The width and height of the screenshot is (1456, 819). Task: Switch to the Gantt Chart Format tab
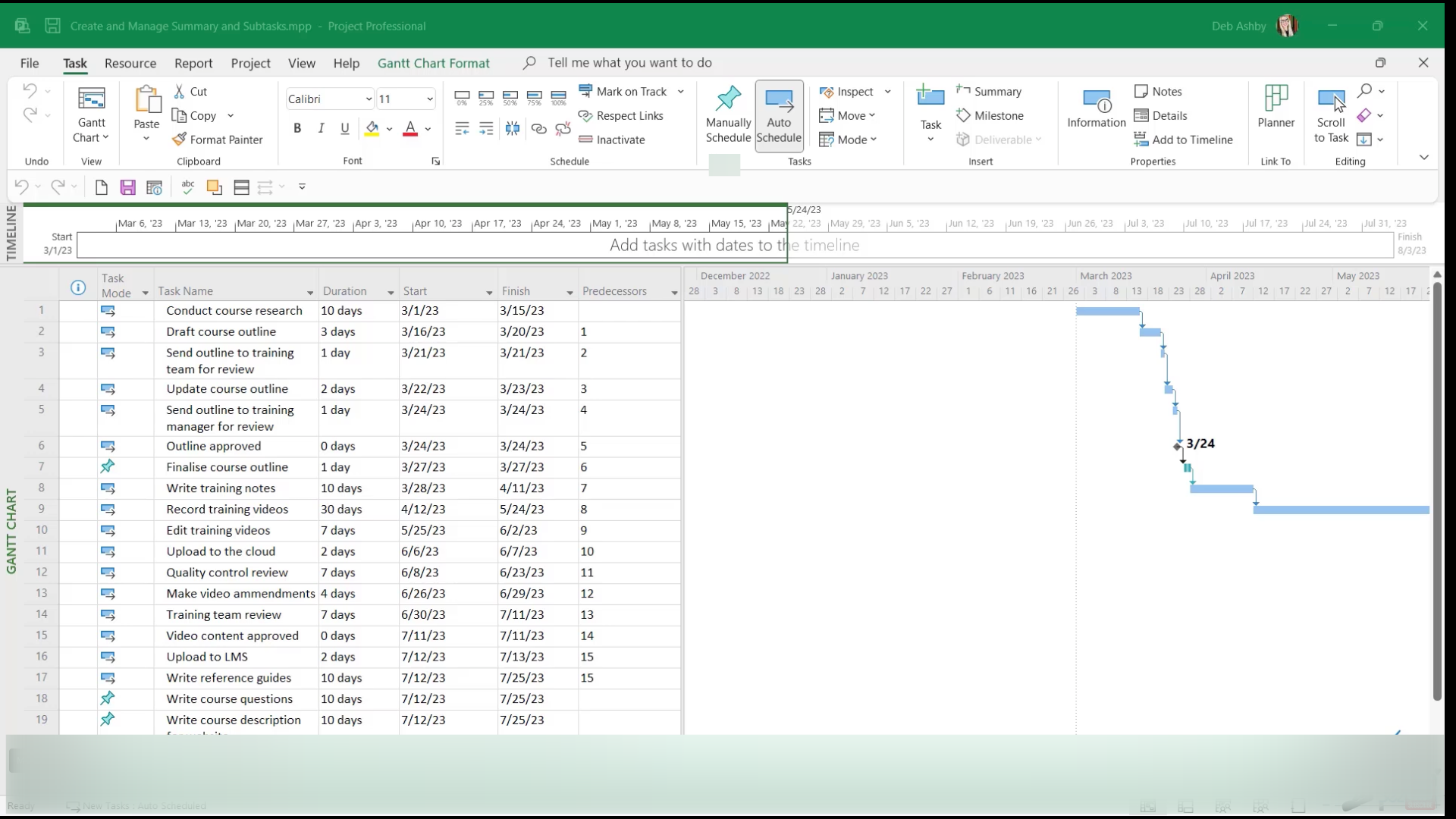tap(434, 63)
